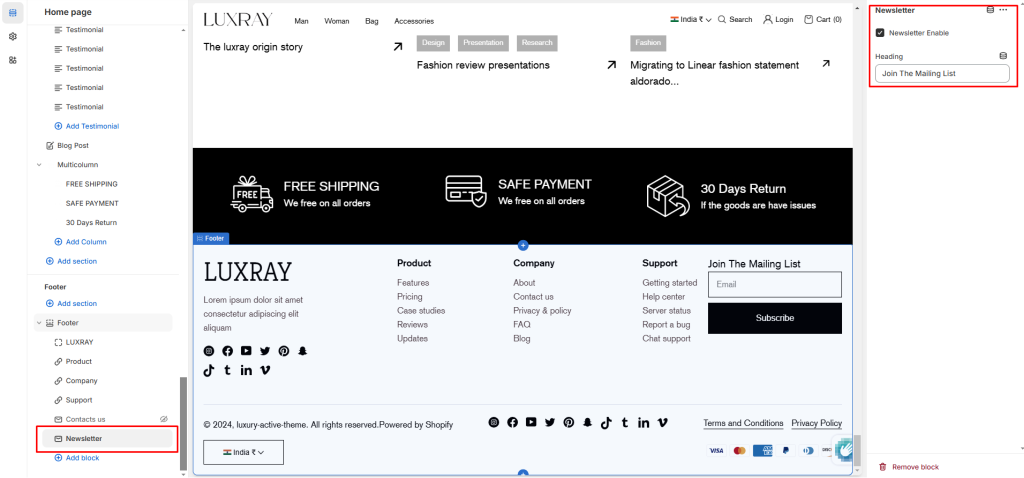This screenshot has width=1024, height=478.
Task: Toggle visibility eye of Contacts us block
Action: click(x=165, y=419)
